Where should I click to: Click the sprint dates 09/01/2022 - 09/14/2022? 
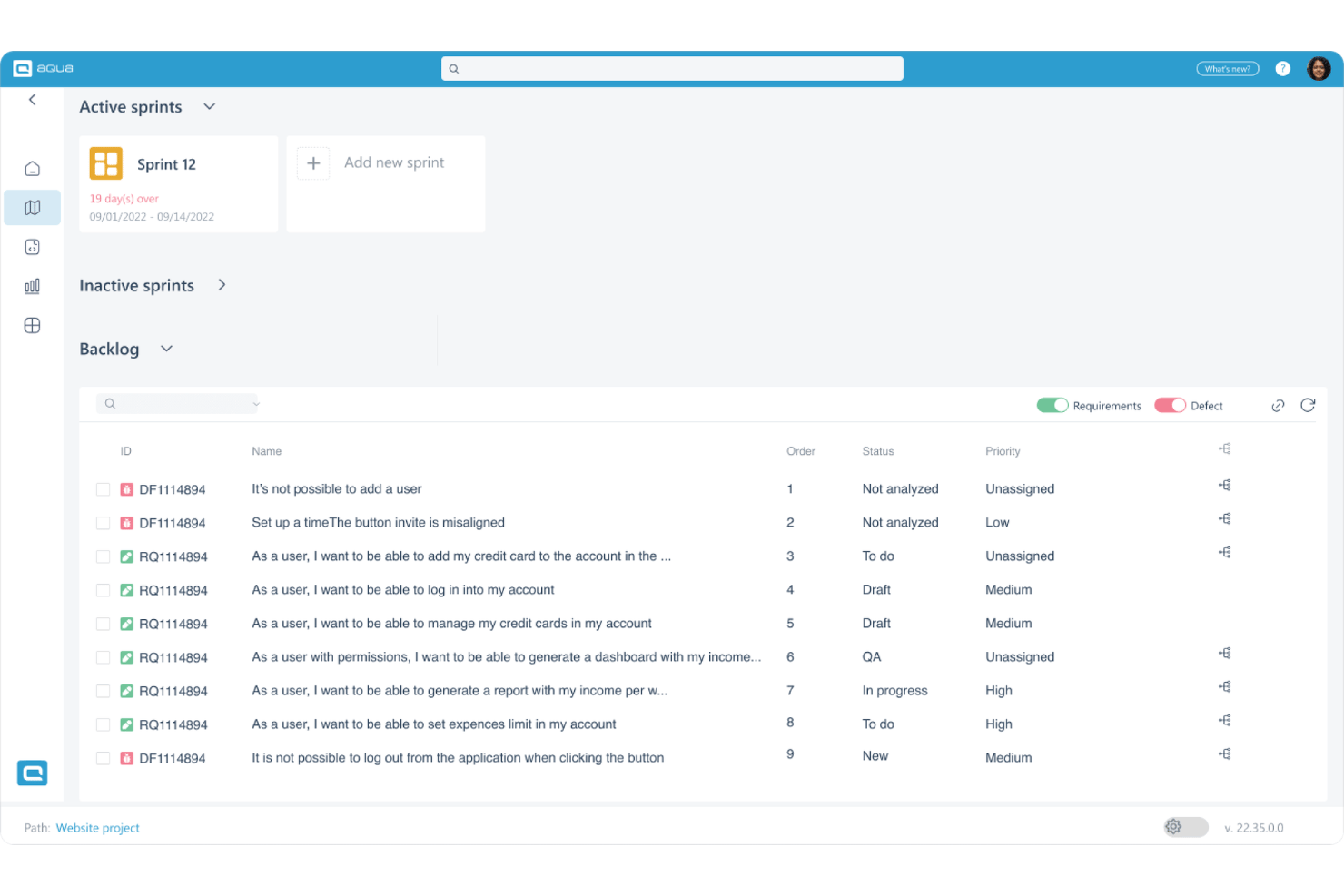pos(152,217)
